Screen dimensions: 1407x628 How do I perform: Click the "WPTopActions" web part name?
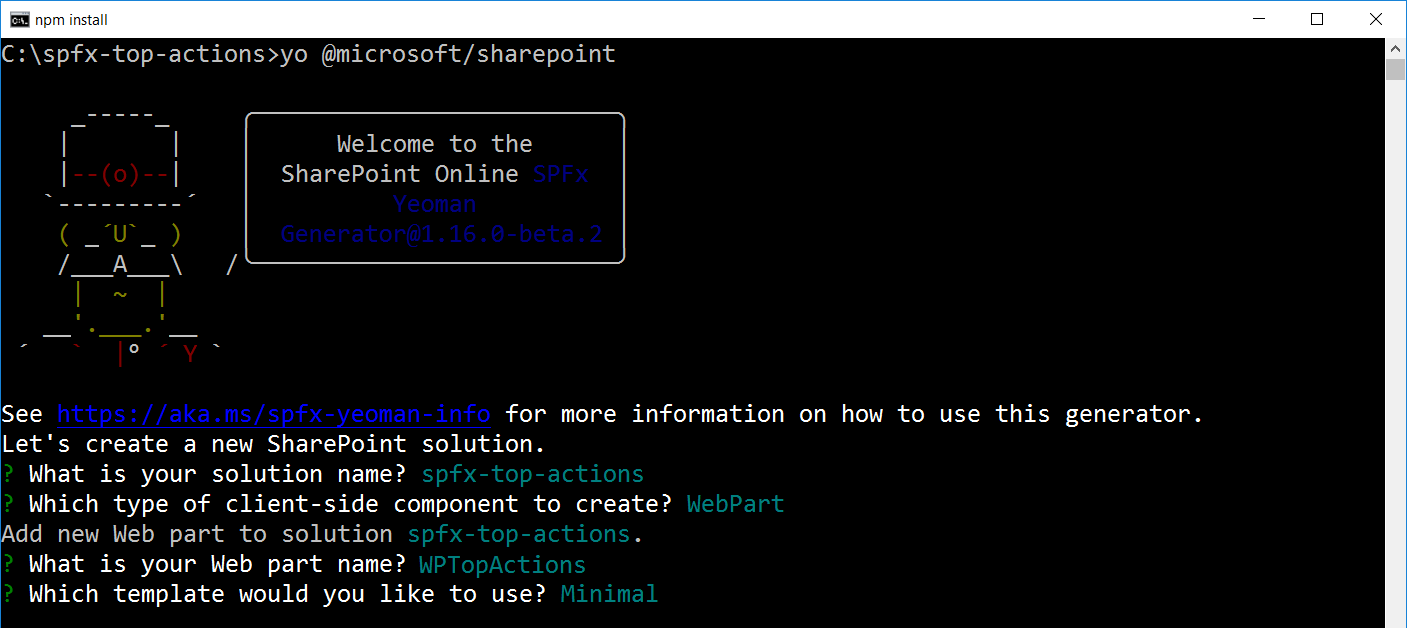point(502,564)
